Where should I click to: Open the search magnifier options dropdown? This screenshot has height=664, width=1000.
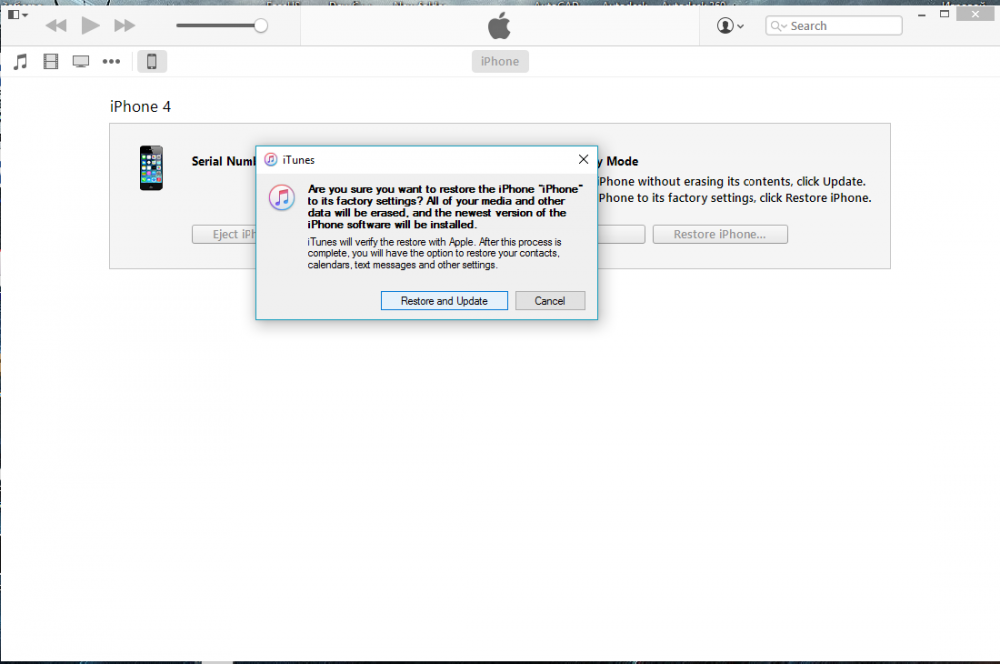click(x=779, y=26)
